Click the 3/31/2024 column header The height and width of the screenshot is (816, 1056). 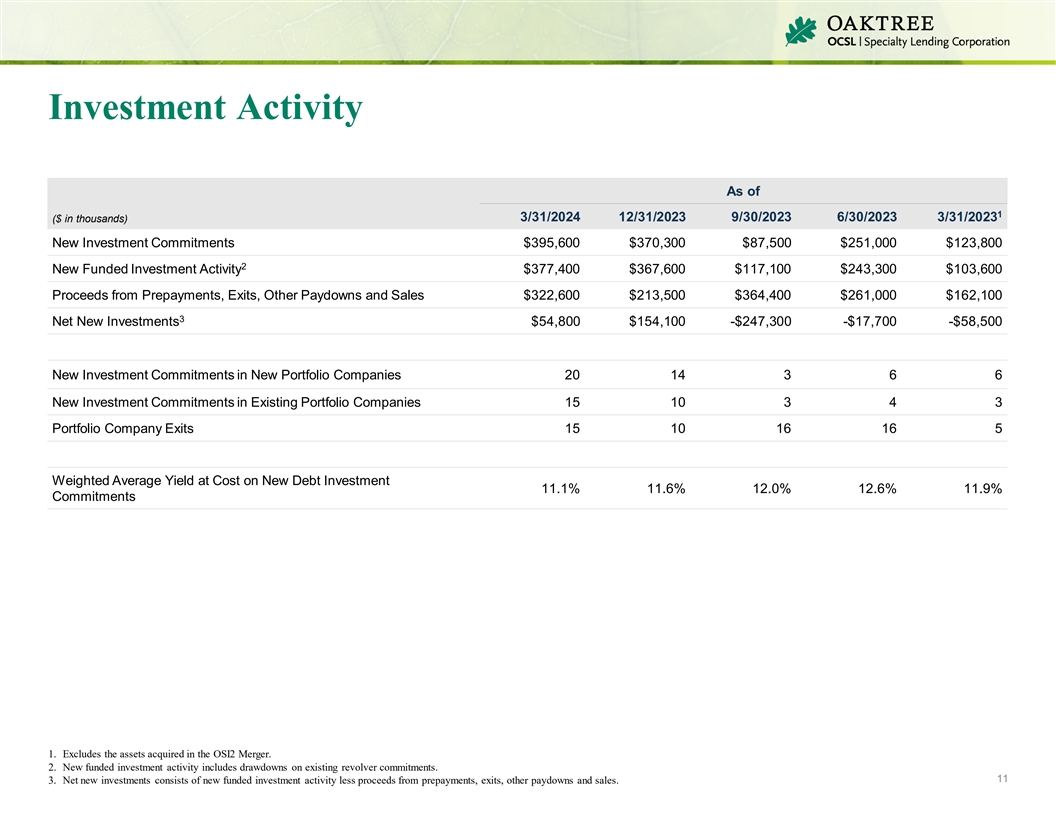click(549, 217)
